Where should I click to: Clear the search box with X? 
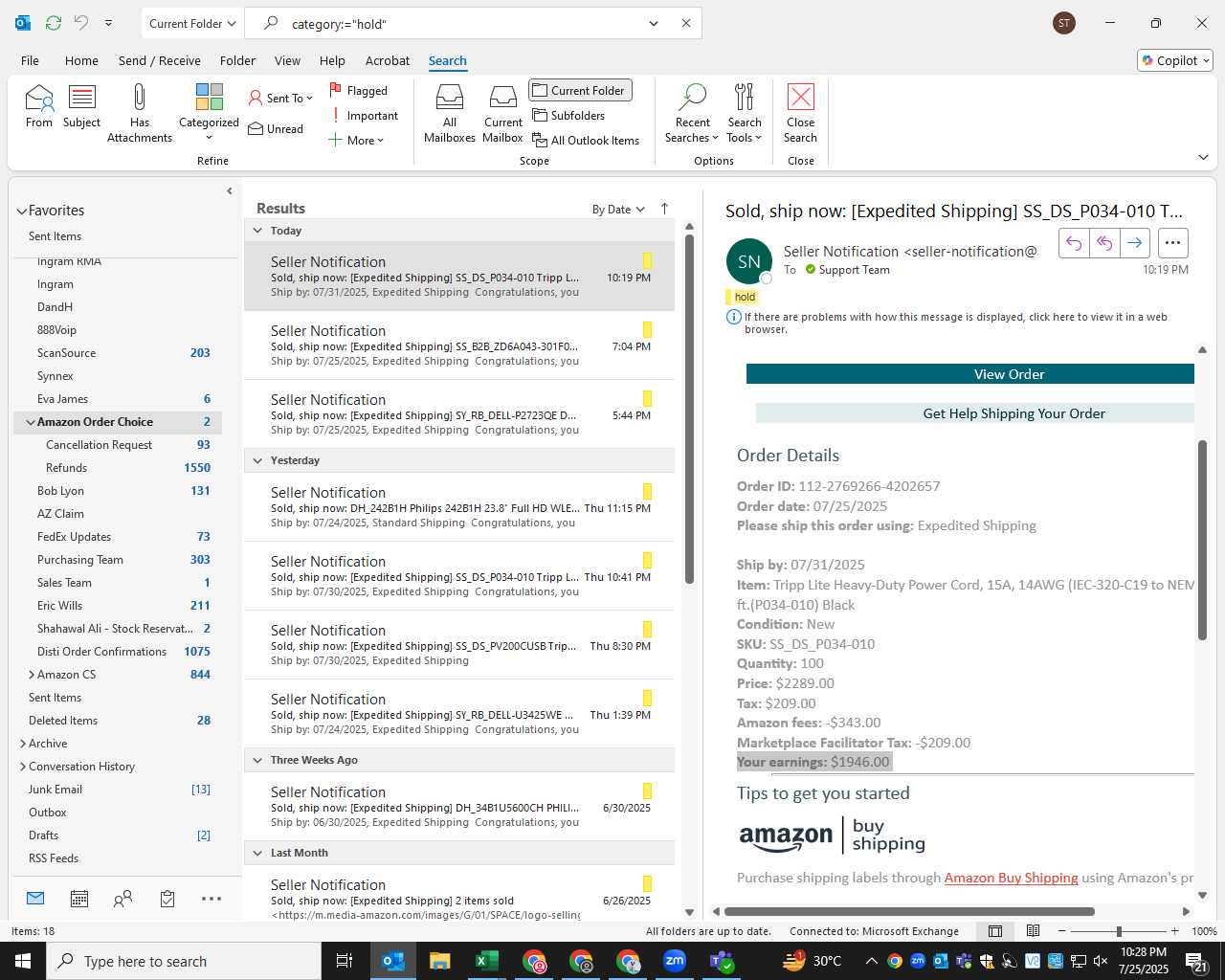(x=686, y=24)
